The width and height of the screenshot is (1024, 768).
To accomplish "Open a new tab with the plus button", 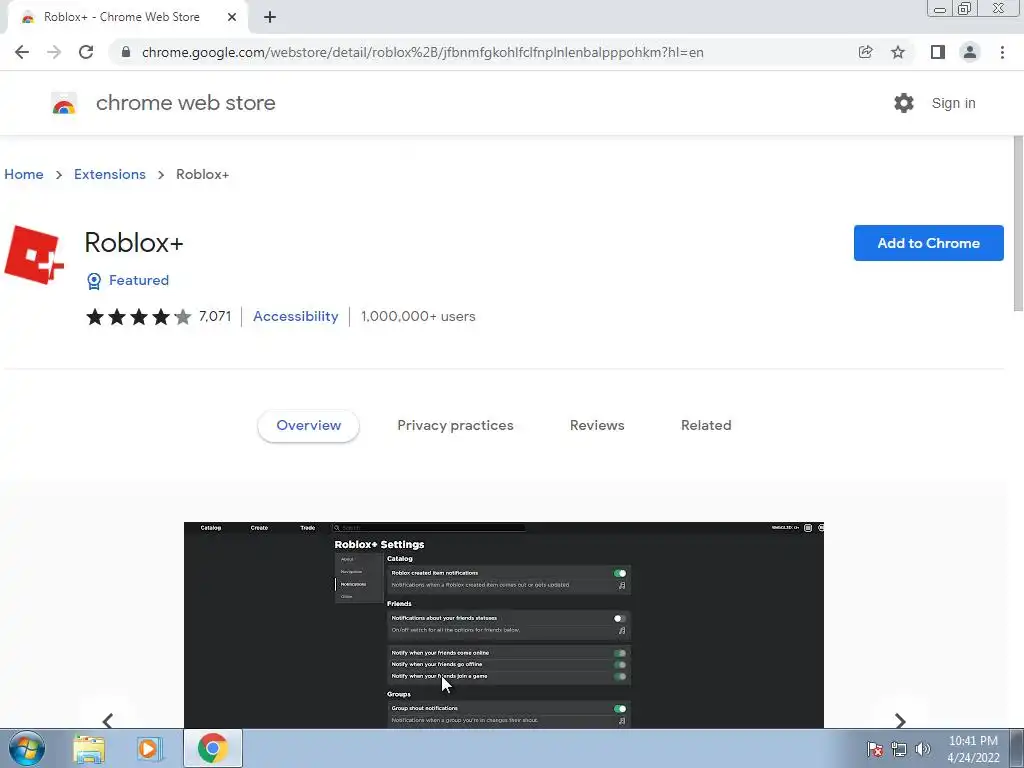I will [270, 17].
